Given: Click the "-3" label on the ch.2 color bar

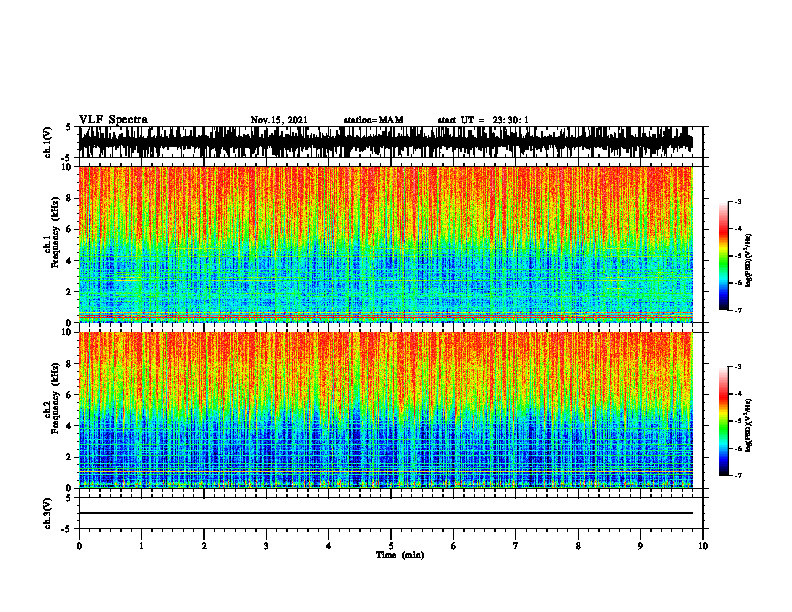Looking at the screenshot, I should tap(738, 367).
